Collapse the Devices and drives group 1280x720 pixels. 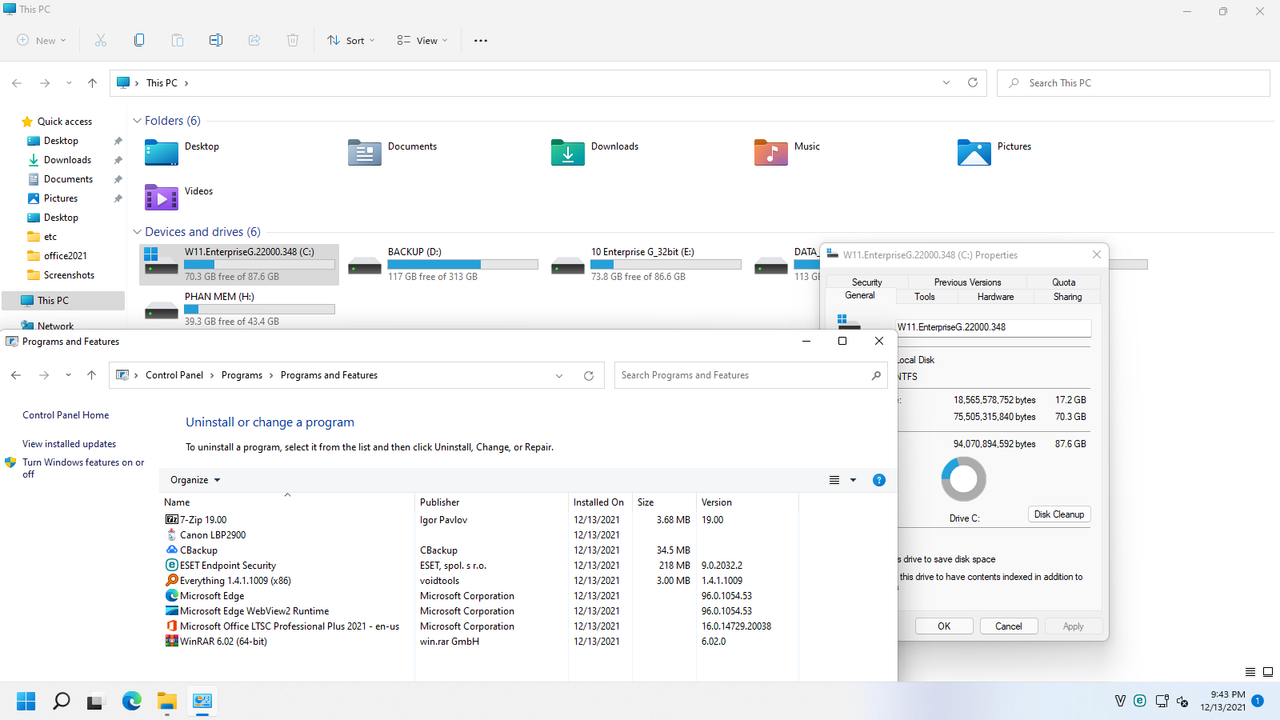point(137,232)
